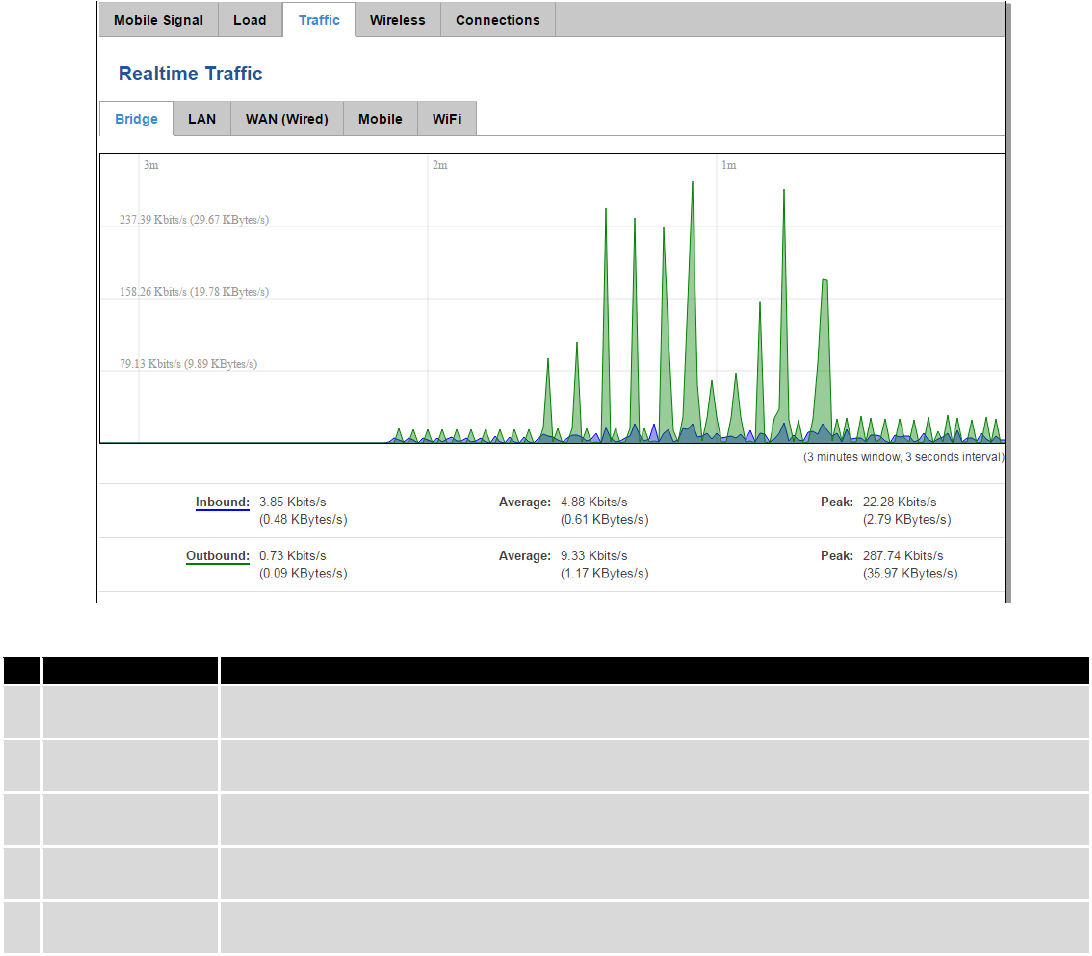1092x956 pixels.
Task: Switch to the Load tab
Action: 249,20
